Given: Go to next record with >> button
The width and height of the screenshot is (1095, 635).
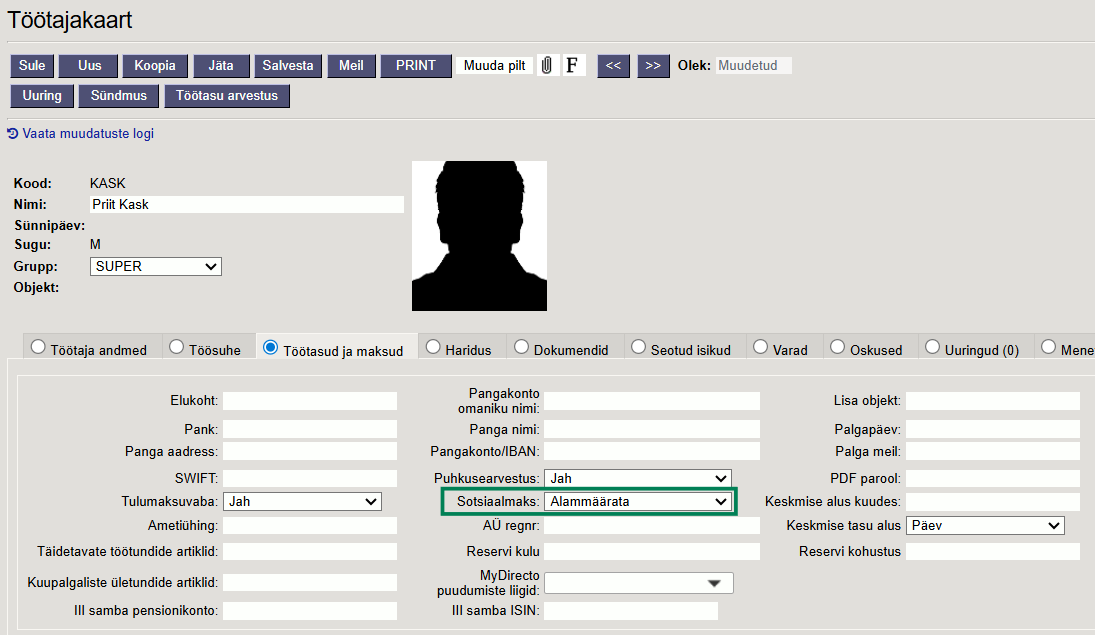Looking at the screenshot, I should [653, 66].
